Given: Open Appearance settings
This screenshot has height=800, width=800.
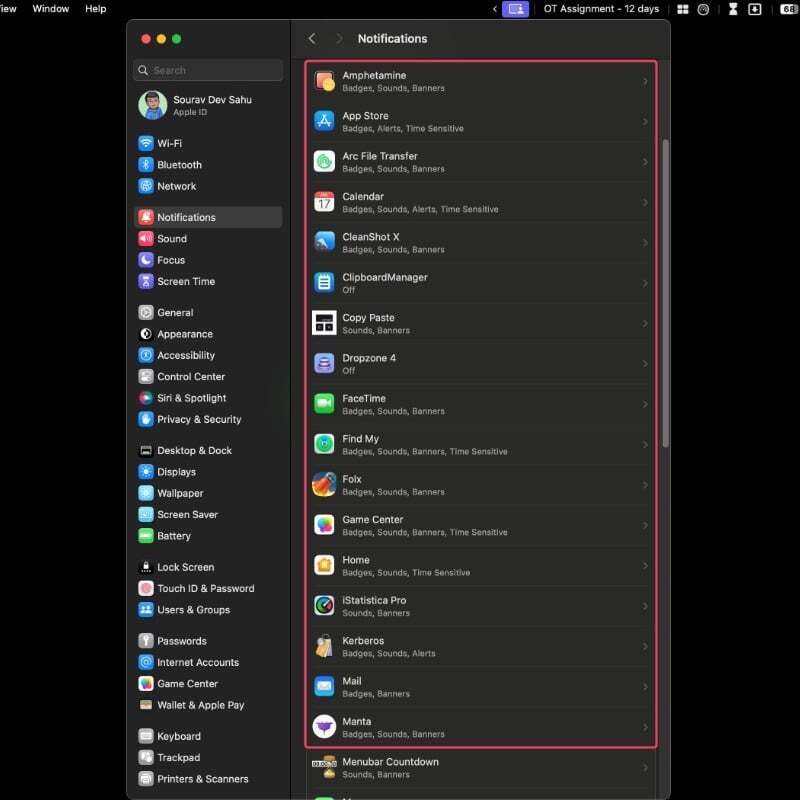Looking at the screenshot, I should 208,334.
